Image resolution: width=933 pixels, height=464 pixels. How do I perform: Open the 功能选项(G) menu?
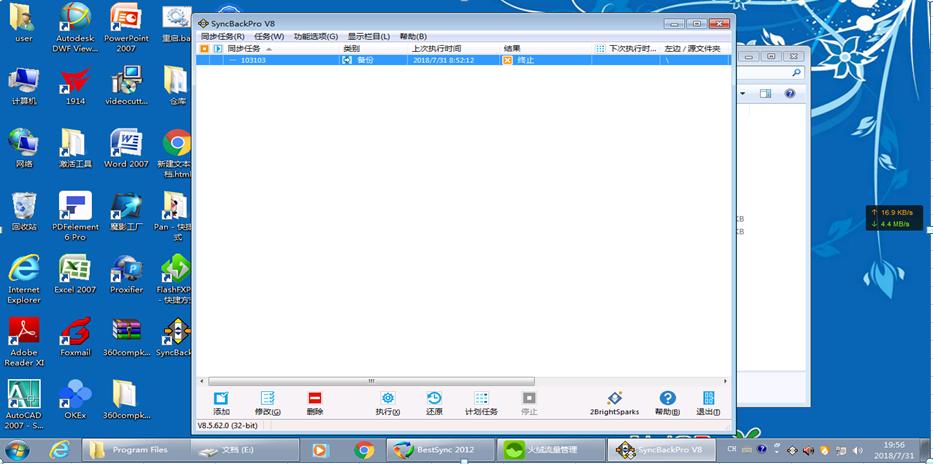tap(315, 36)
